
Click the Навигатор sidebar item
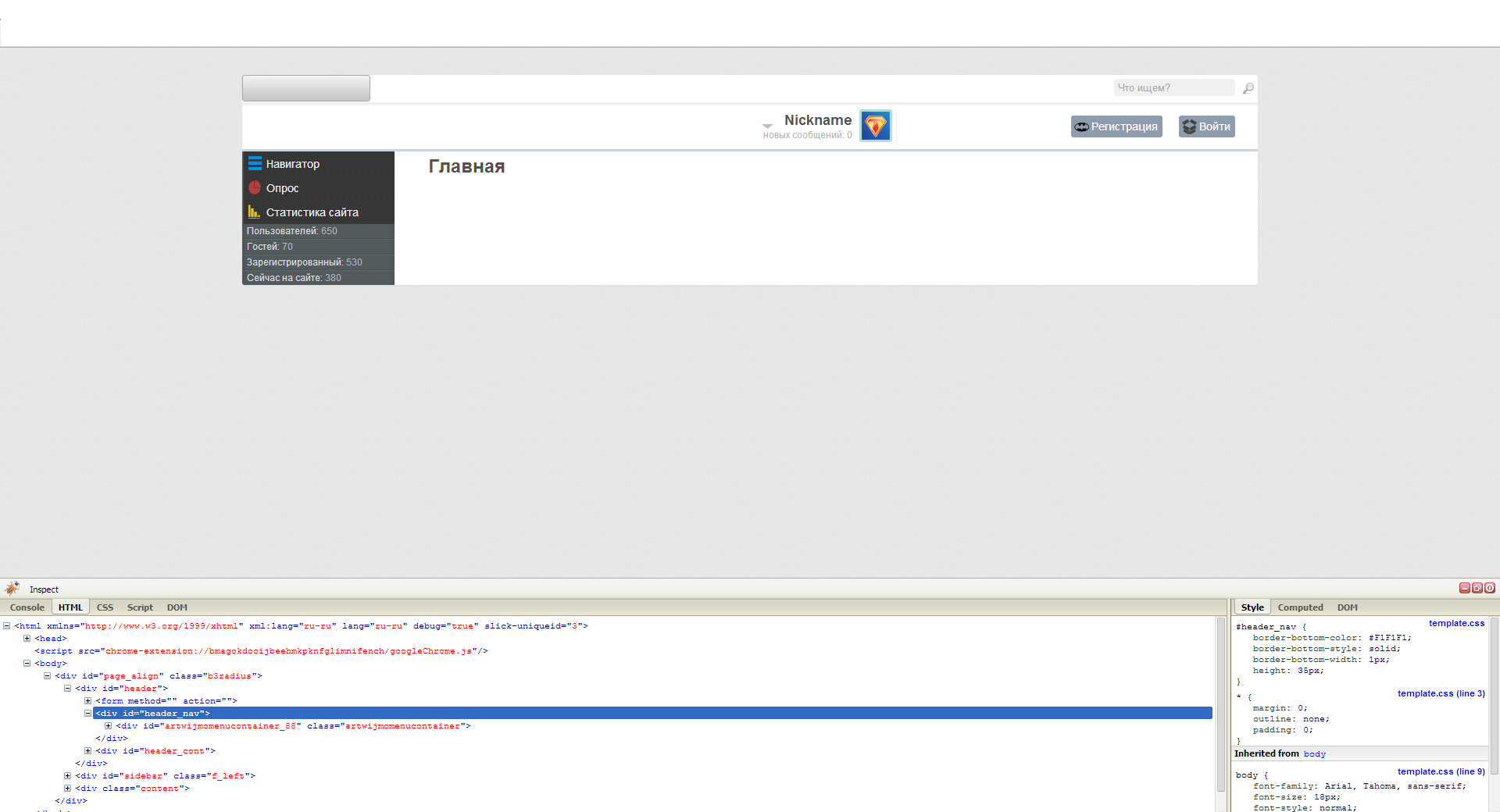[x=318, y=164]
